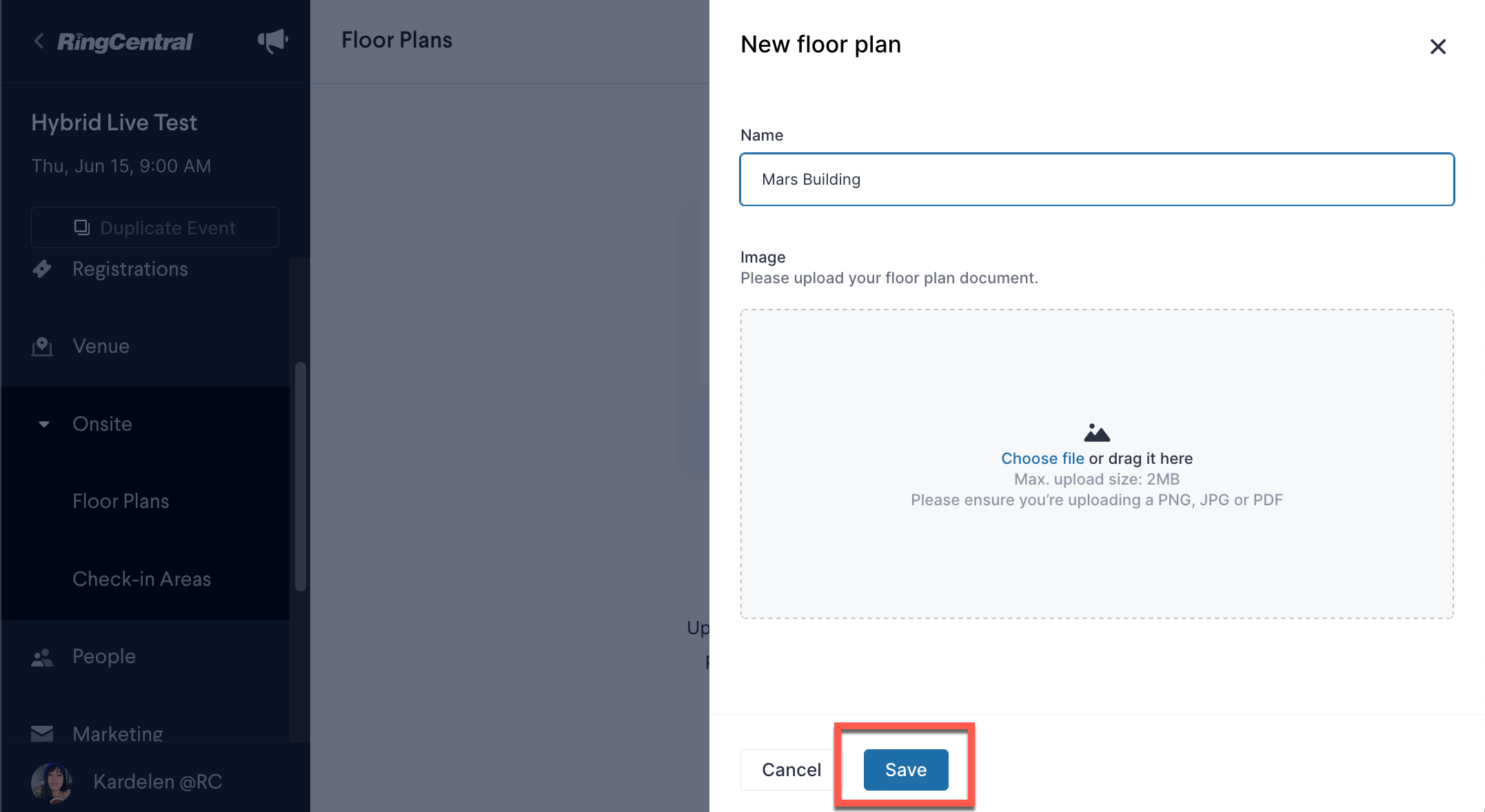Viewport: 1485px width, 812px height.
Task: Click the Registrations ticket icon
Action: click(x=42, y=269)
